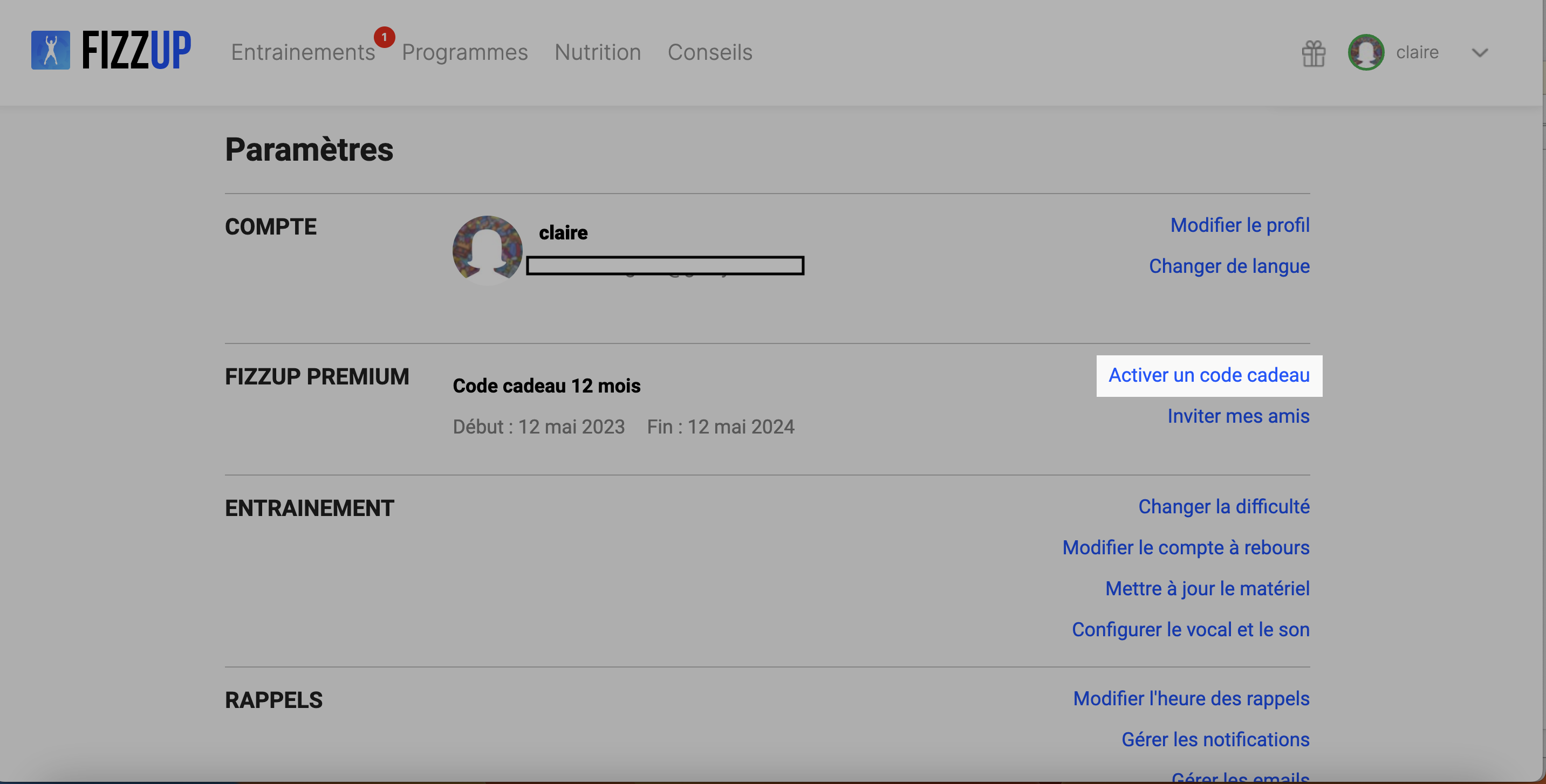Viewport: 1546px width, 784px height.
Task: Click Modifier le profil link
Action: point(1240,225)
